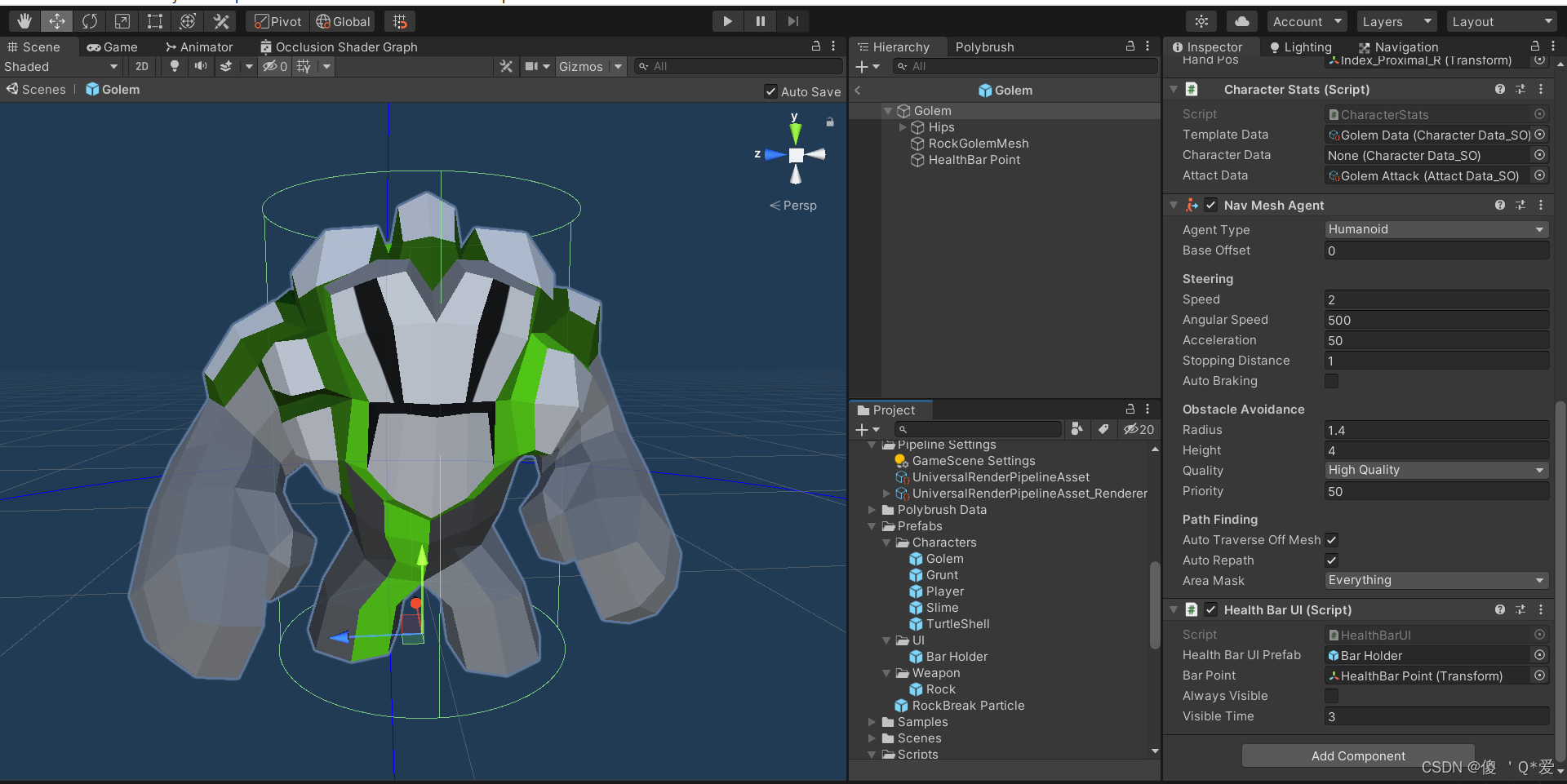Select the Rotate tool
Screen dimensions: 1567x784
[90, 21]
